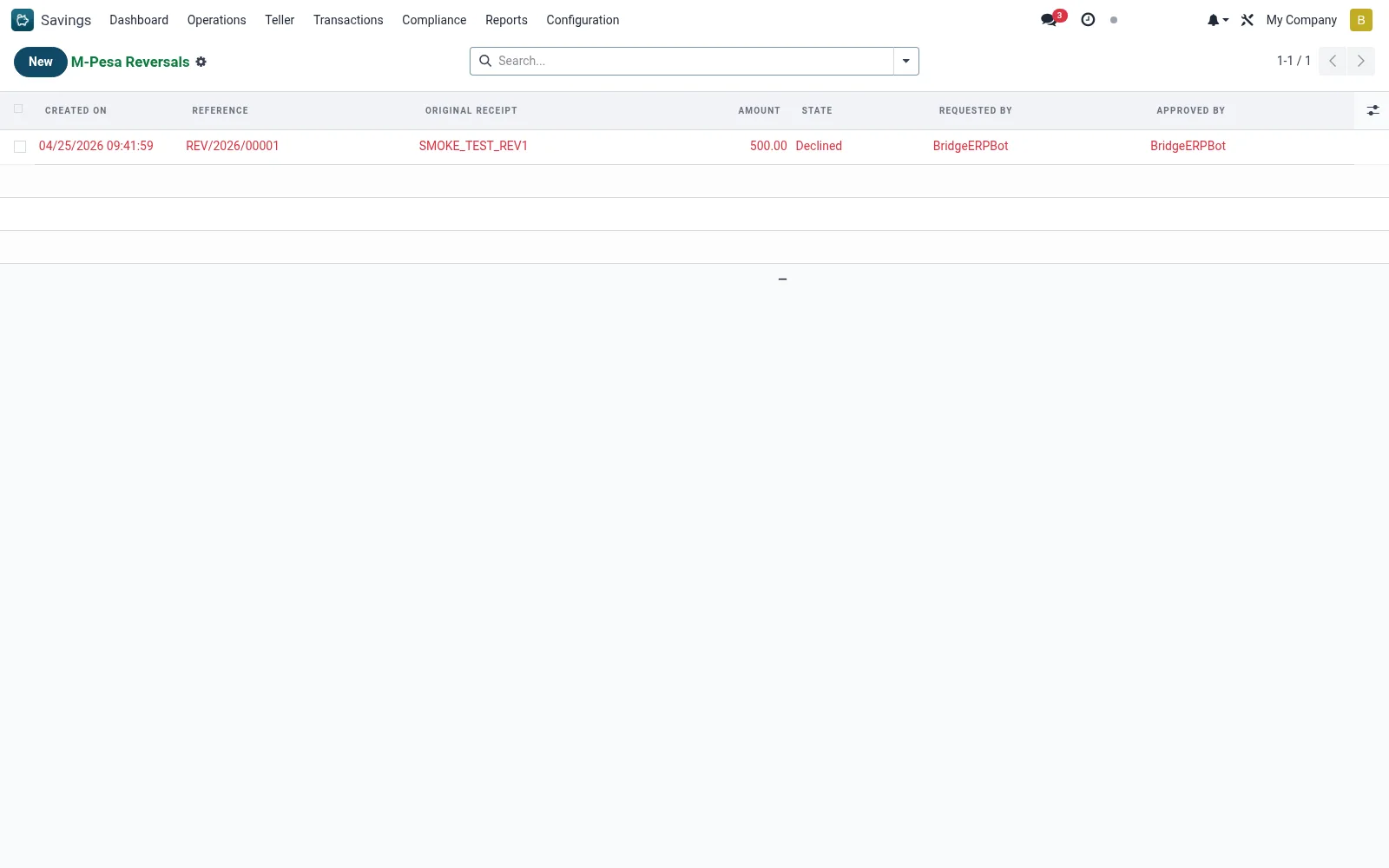Click the search magnifier icon

[485, 61]
